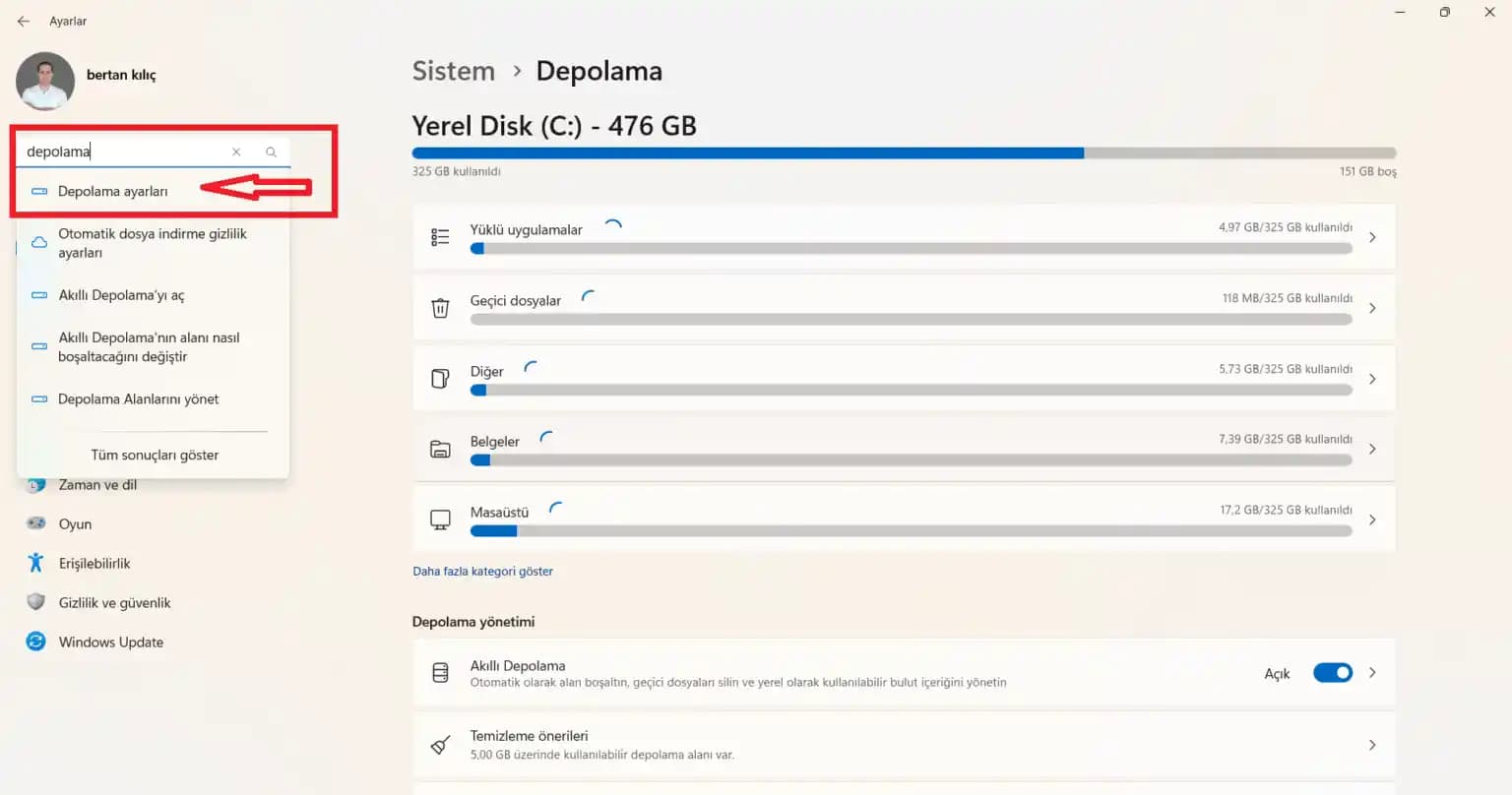Select Gizlilik ve güvenlik in sidebar
The width and height of the screenshot is (1512, 795).
114,602
